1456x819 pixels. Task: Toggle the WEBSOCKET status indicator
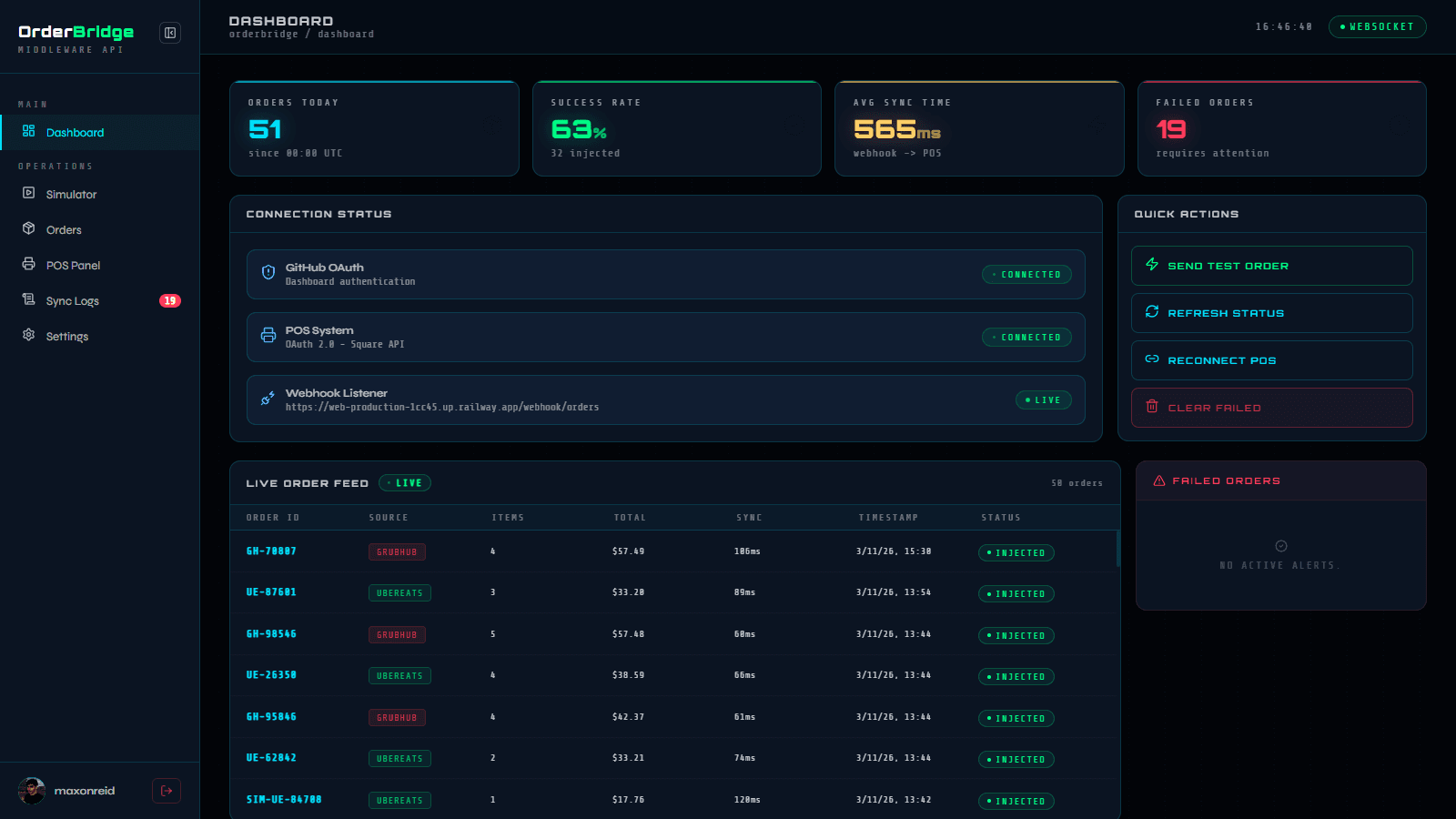tap(1377, 26)
